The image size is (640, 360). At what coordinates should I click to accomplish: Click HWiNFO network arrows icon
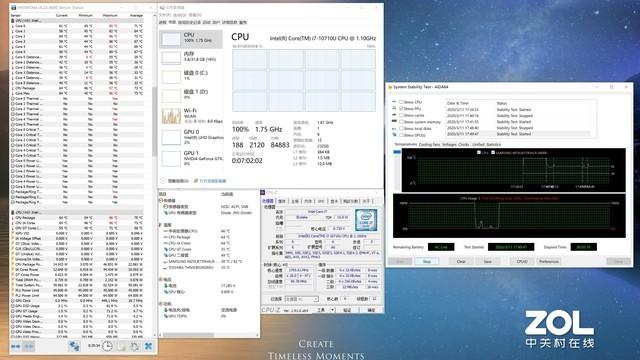(74, 346)
